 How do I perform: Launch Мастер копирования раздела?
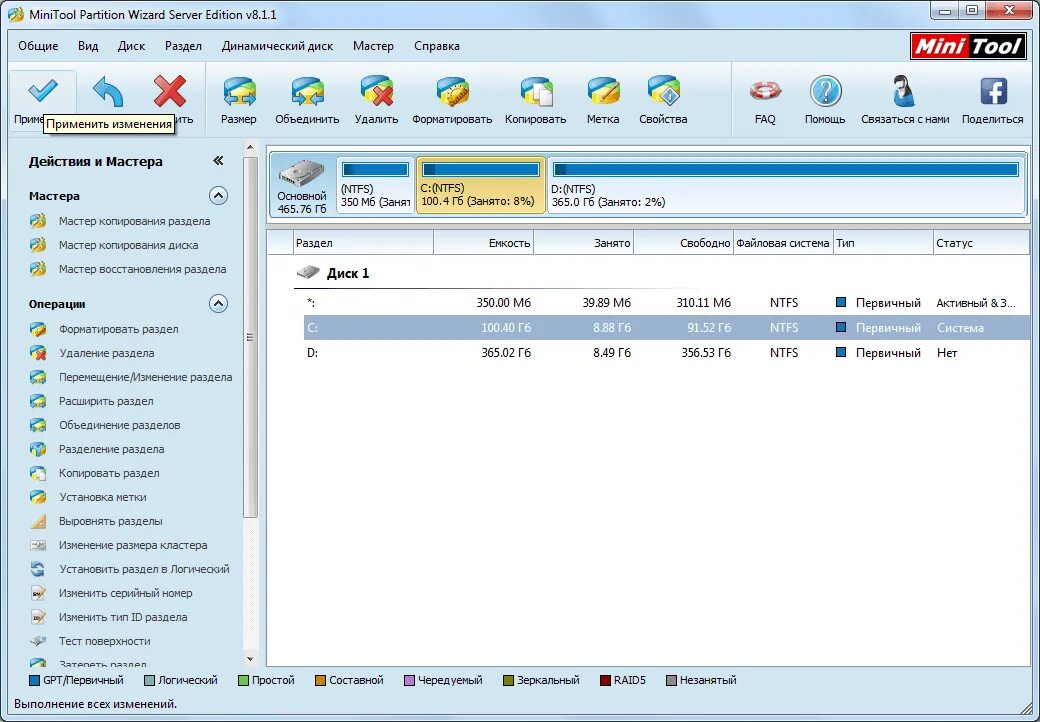pyautogui.click(x=134, y=221)
